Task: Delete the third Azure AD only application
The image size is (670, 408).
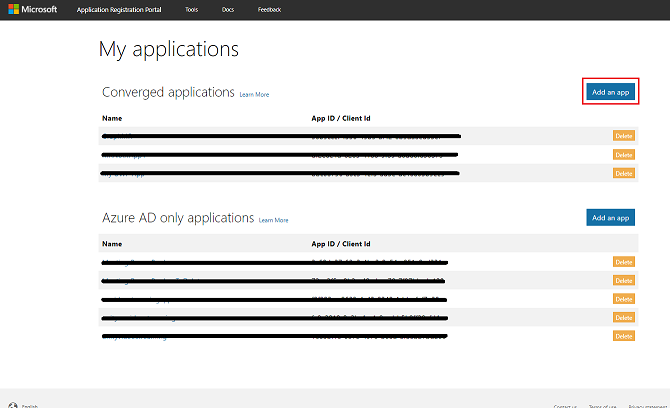Action: 624,299
